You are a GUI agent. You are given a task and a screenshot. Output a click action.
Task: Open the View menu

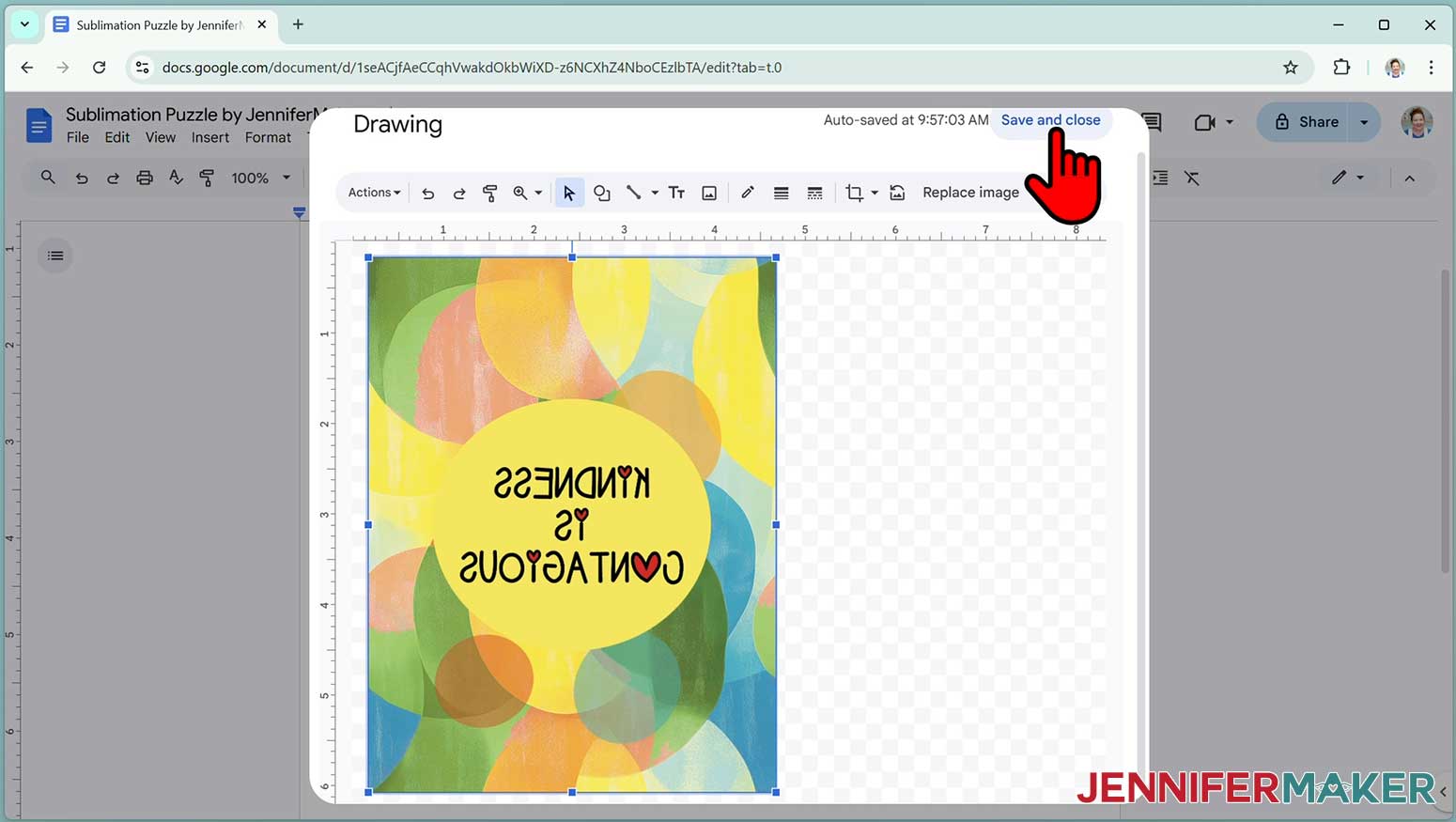coord(161,137)
